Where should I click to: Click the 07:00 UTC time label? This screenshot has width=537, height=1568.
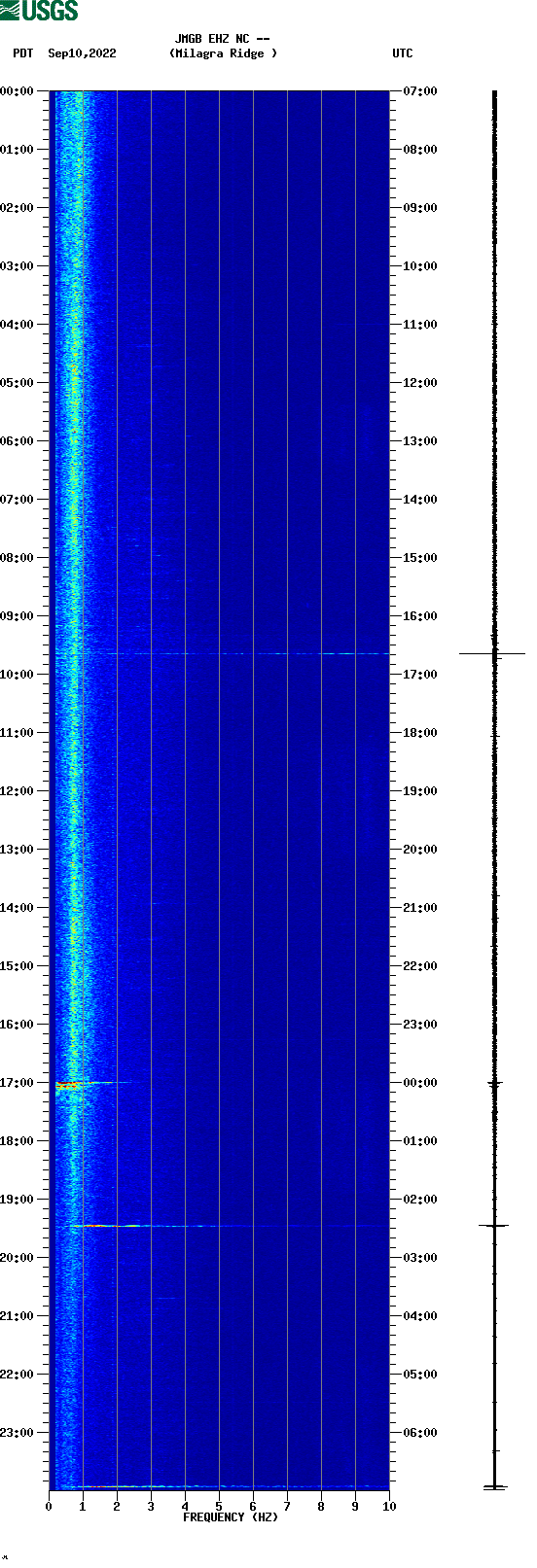tap(420, 91)
